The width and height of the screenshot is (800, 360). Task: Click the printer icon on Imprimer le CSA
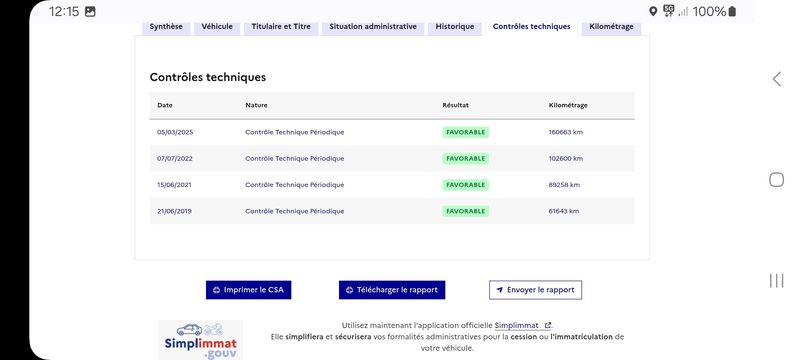[x=216, y=290]
